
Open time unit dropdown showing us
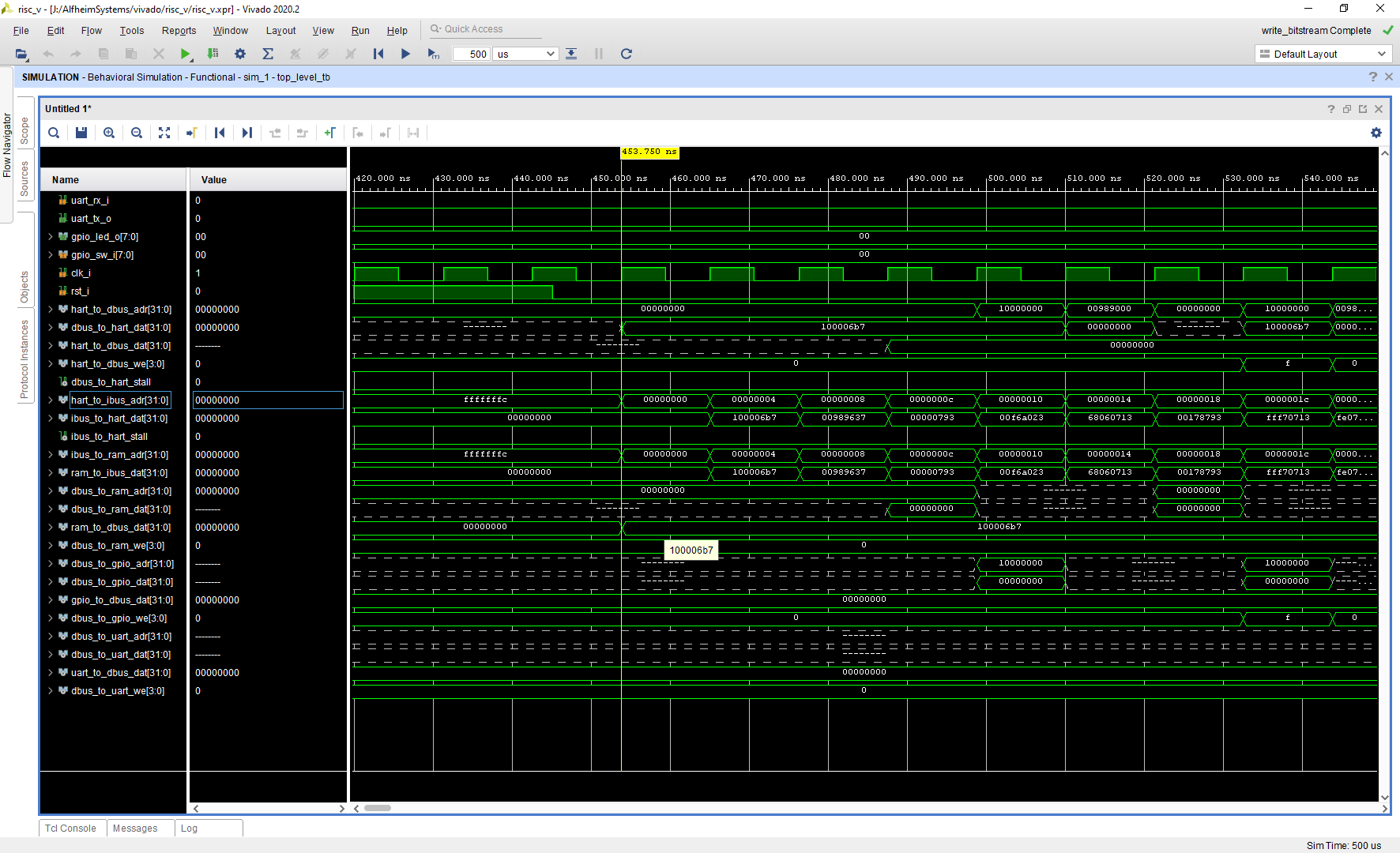(525, 54)
